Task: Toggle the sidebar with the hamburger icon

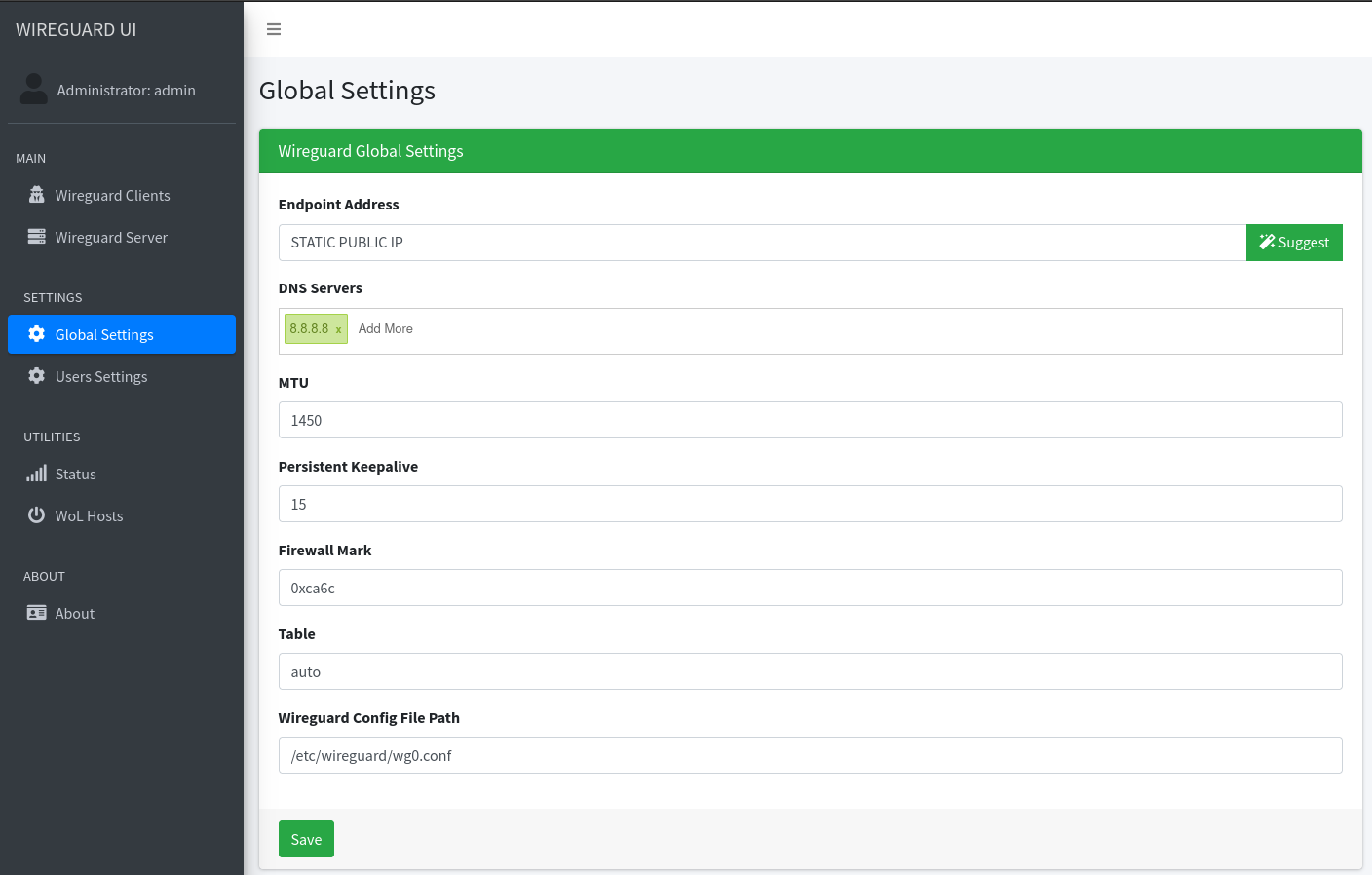Action: [274, 29]
